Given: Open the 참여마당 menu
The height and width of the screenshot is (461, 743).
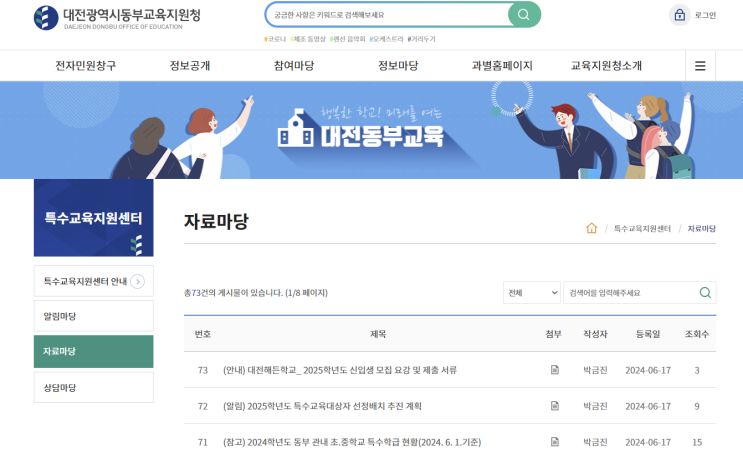Looking at the screenshot, I should point(294,66).
